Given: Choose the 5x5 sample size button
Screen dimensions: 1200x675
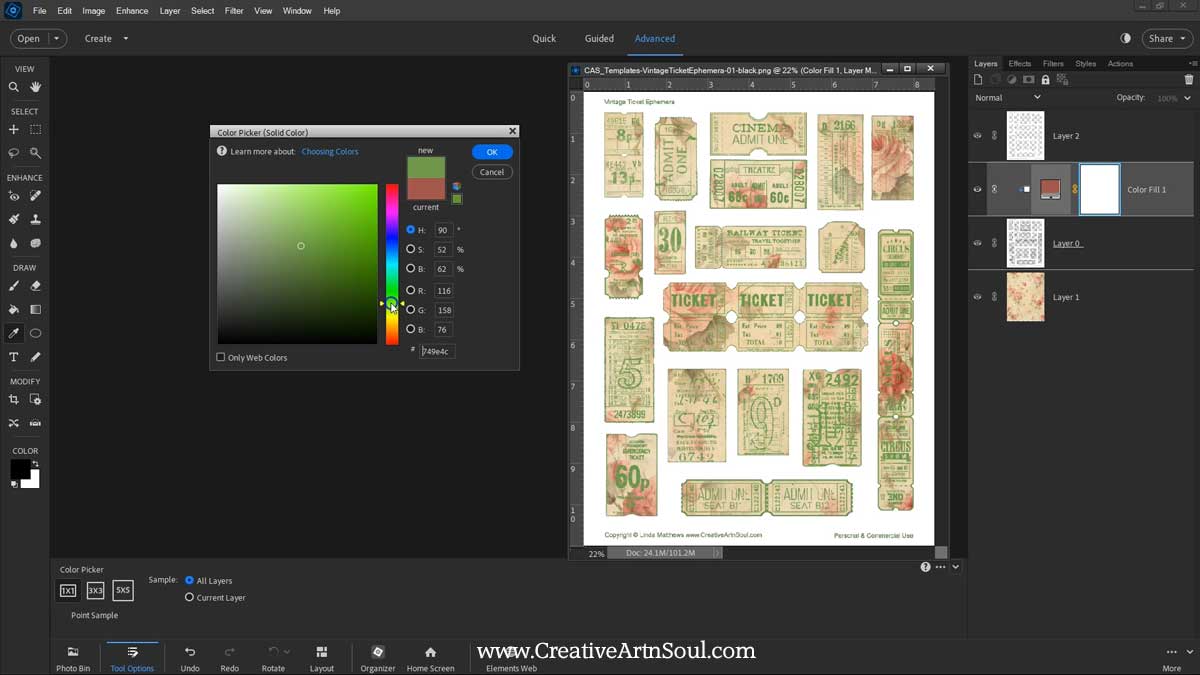Looking at the screenshot, I should point(123,590).
